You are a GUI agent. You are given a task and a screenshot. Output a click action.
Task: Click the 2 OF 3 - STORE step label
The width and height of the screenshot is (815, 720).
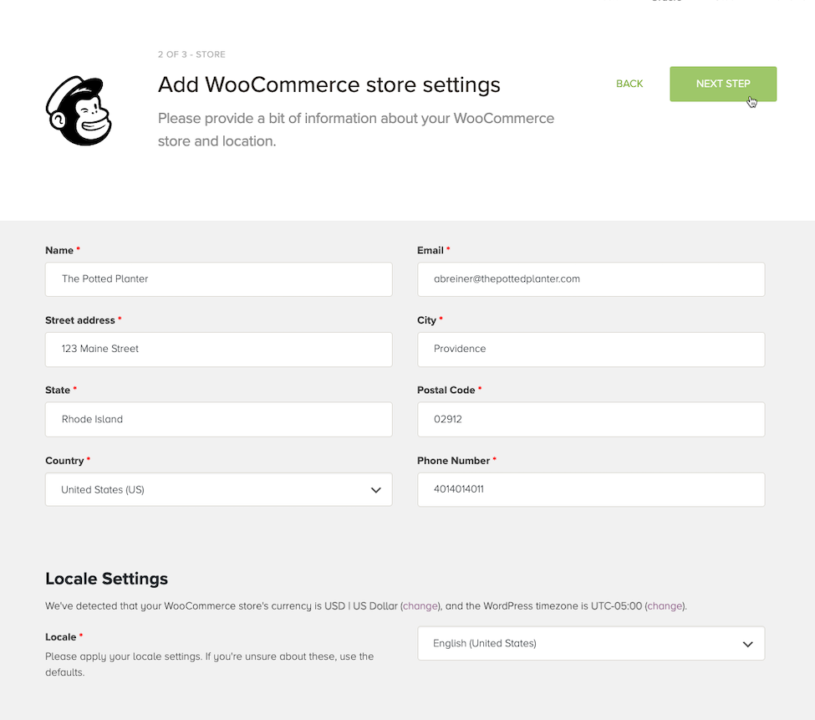coord(189,54)
